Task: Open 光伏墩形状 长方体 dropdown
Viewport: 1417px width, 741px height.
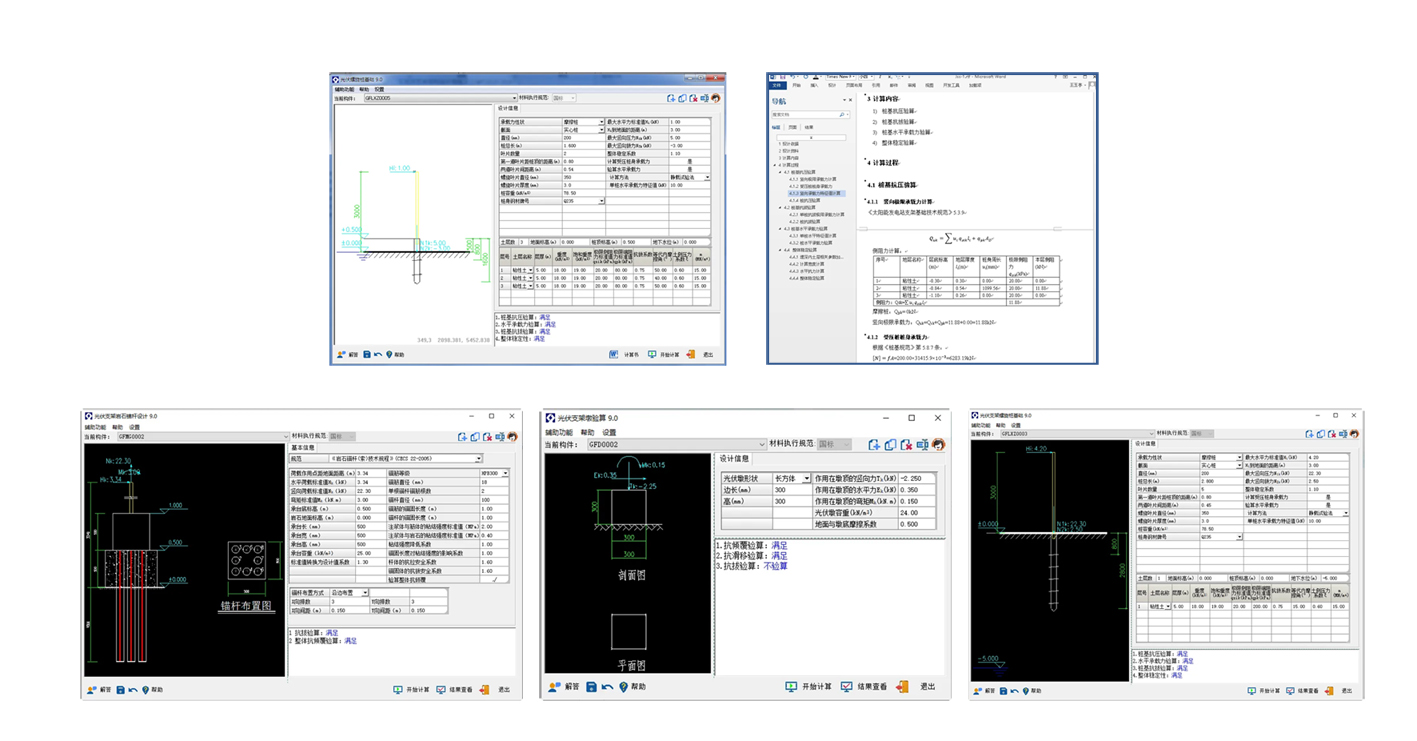Action: (x=806, y=479)
